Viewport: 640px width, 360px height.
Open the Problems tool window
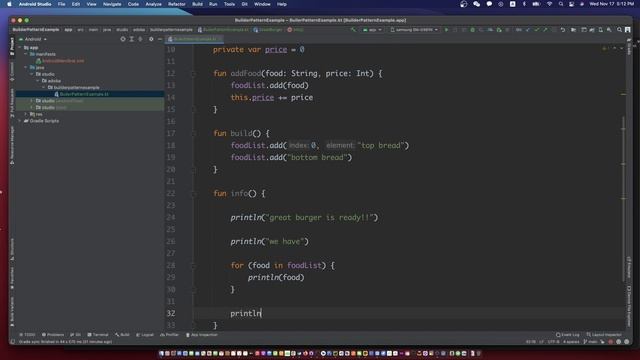click(x=53, y=335)
